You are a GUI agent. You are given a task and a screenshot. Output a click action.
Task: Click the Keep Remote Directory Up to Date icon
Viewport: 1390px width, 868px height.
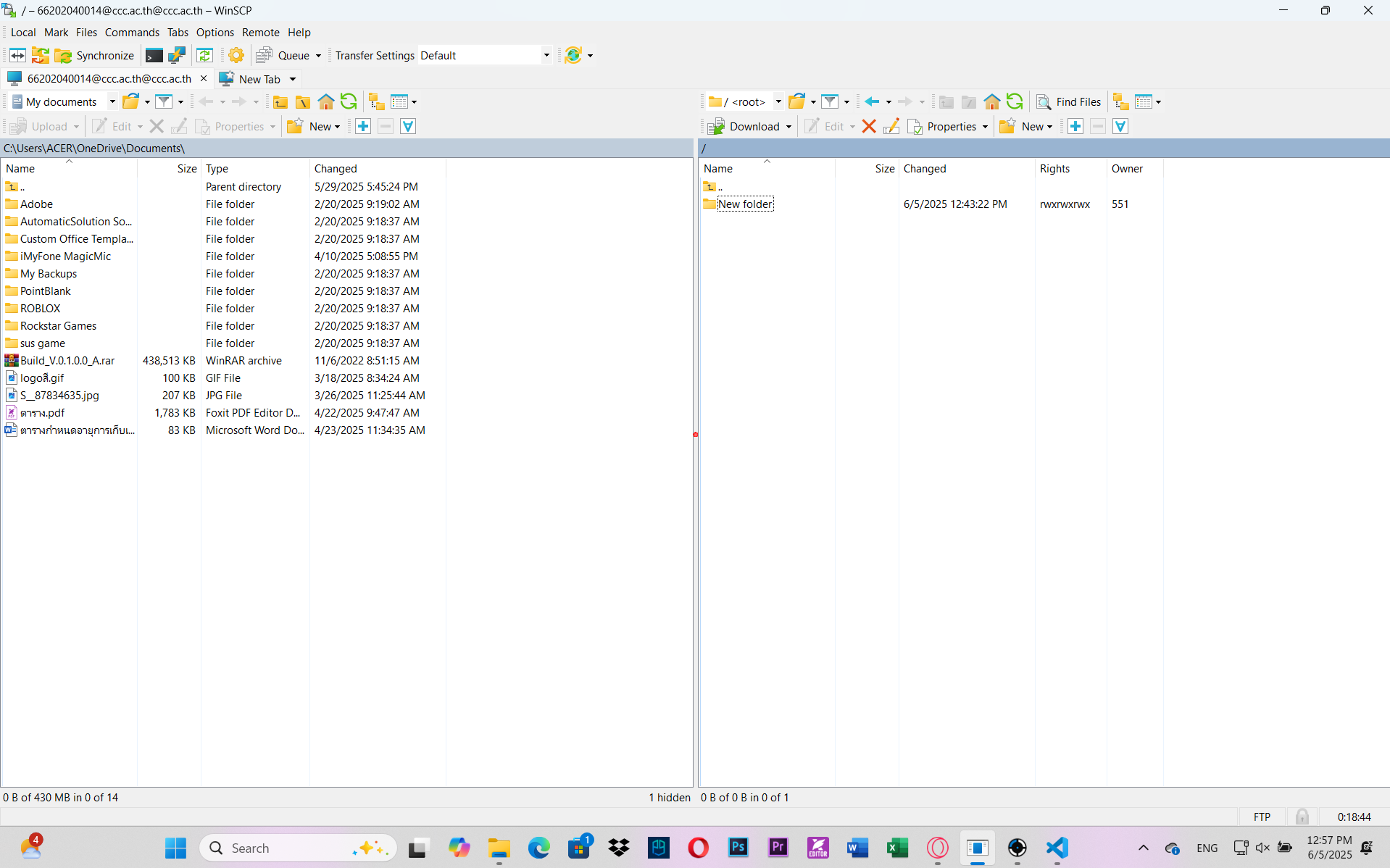(205, 55)
